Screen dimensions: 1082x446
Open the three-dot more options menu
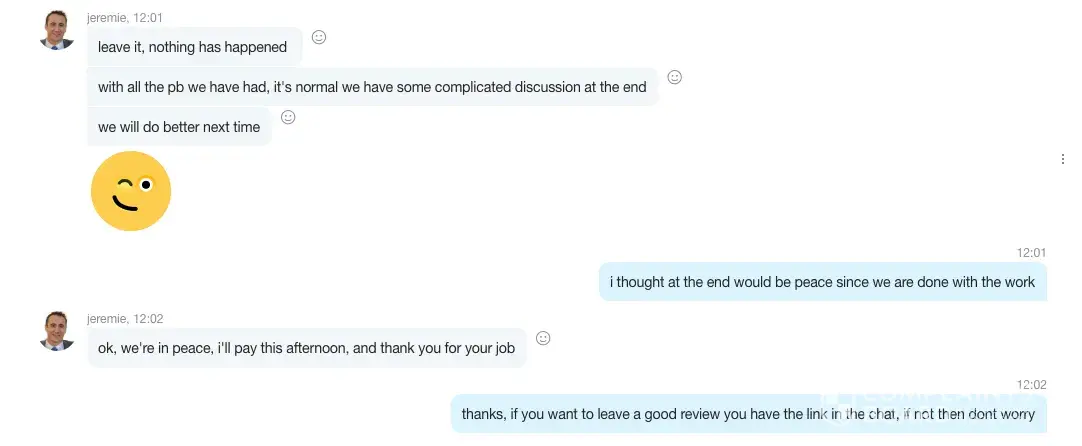coord(1062,159)
